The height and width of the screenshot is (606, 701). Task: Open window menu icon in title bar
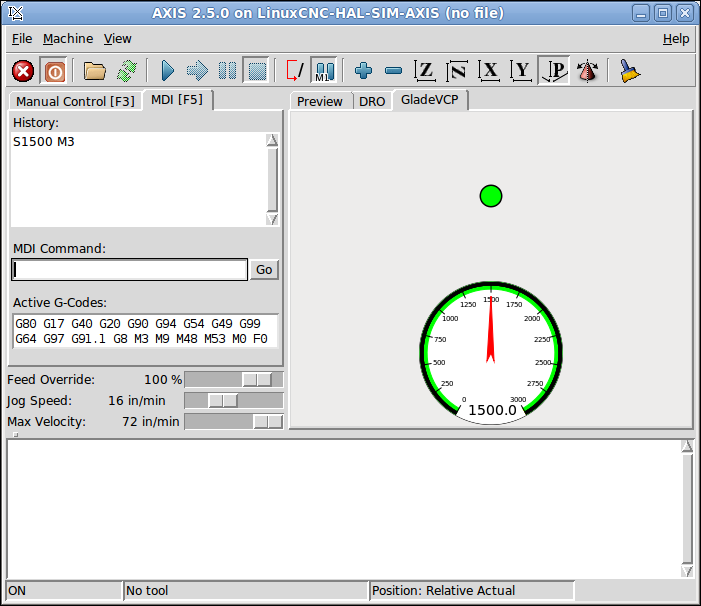pos(16,13)
